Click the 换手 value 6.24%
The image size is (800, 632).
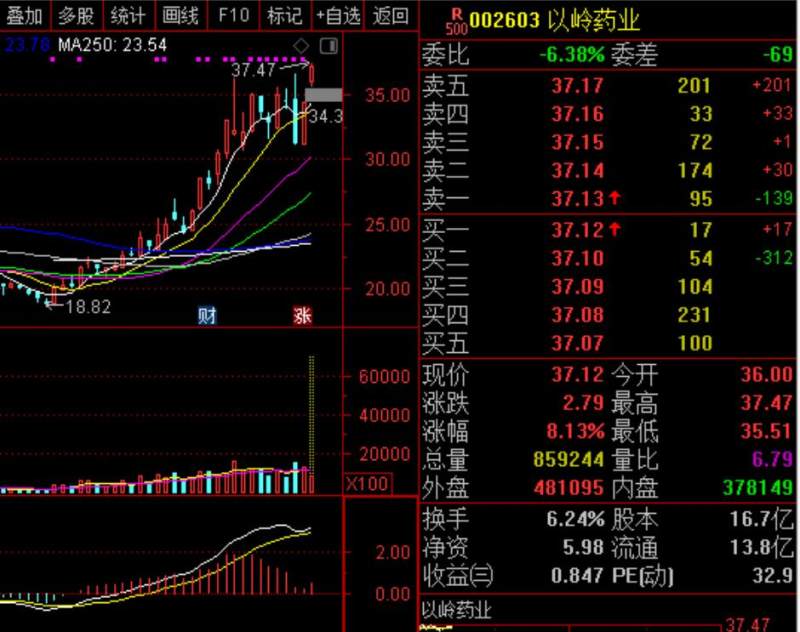pos(576,519)
